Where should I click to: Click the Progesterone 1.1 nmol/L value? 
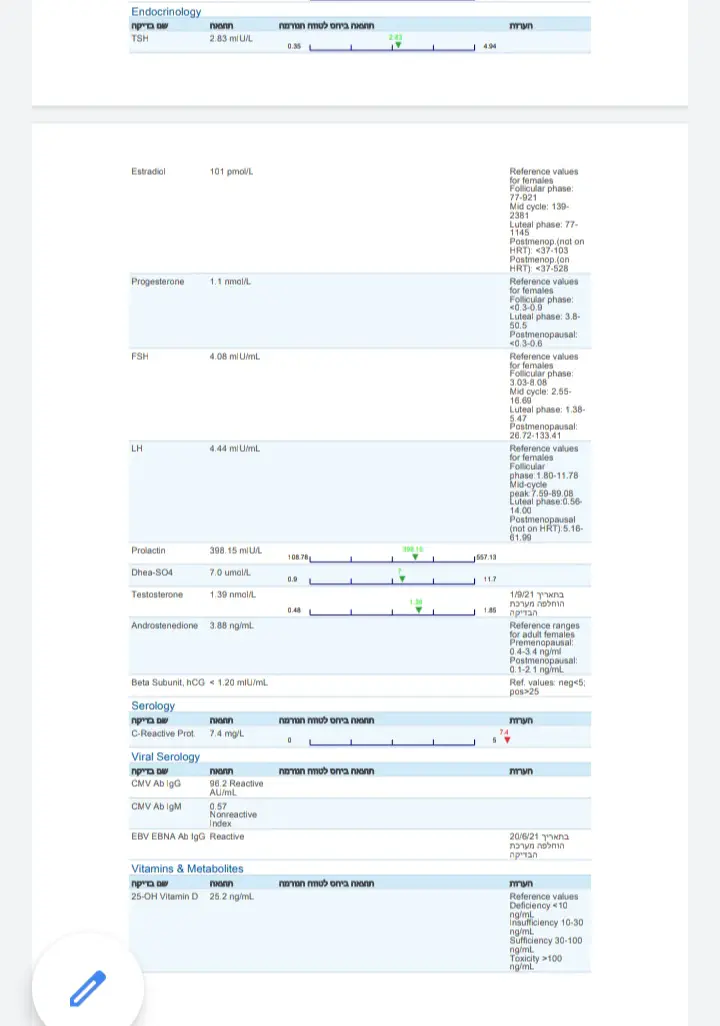point(230,282)
